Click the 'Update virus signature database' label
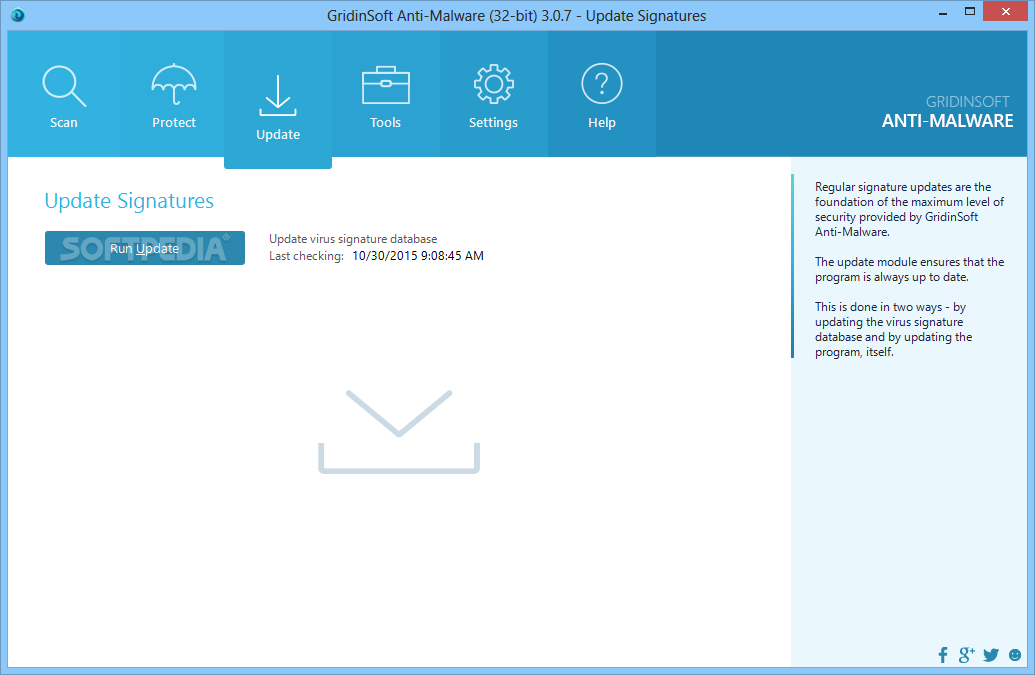 point(353,239)
